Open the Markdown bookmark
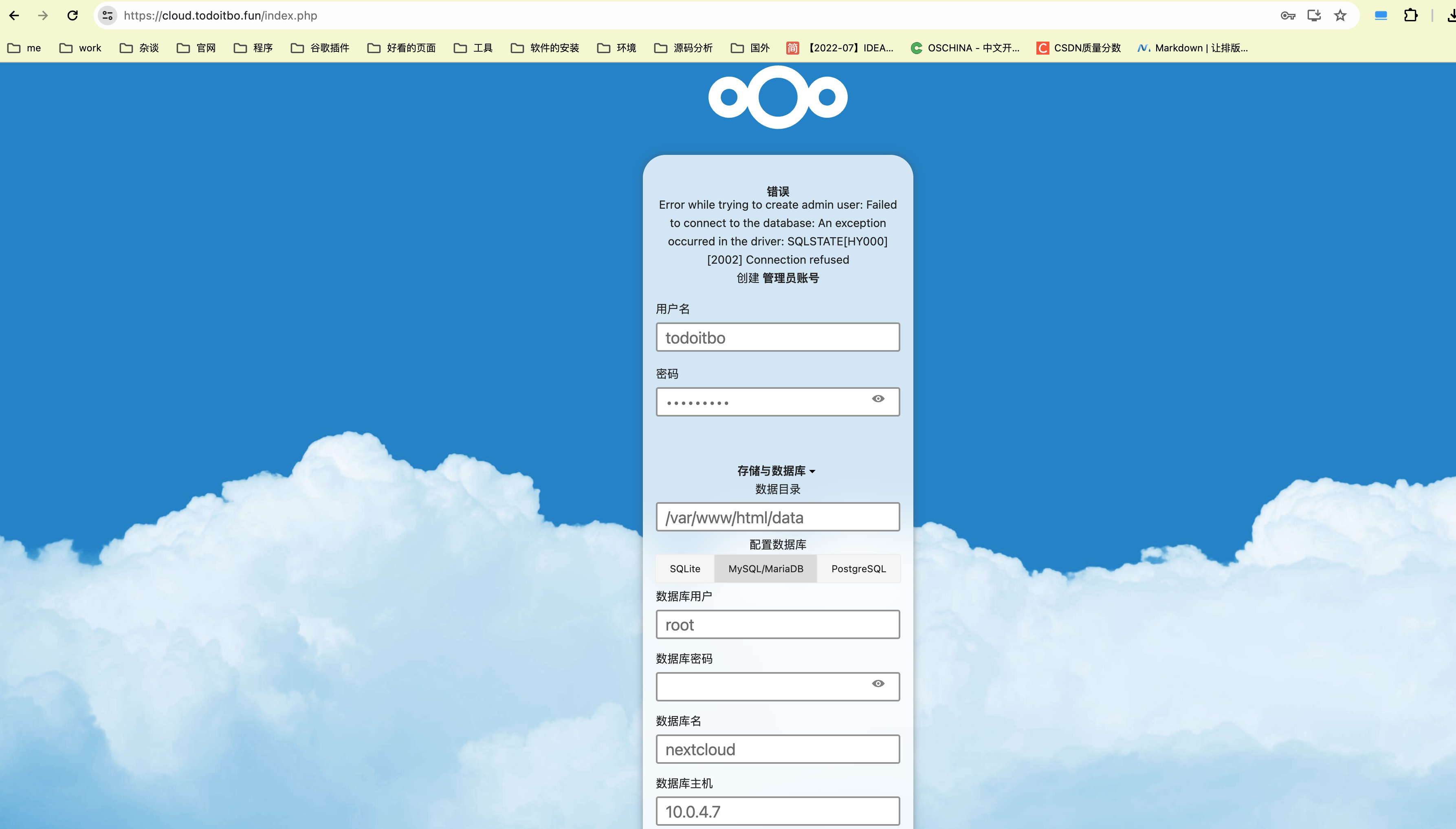The width and height of the screenshot is (1456, 829). (1193, 48)
